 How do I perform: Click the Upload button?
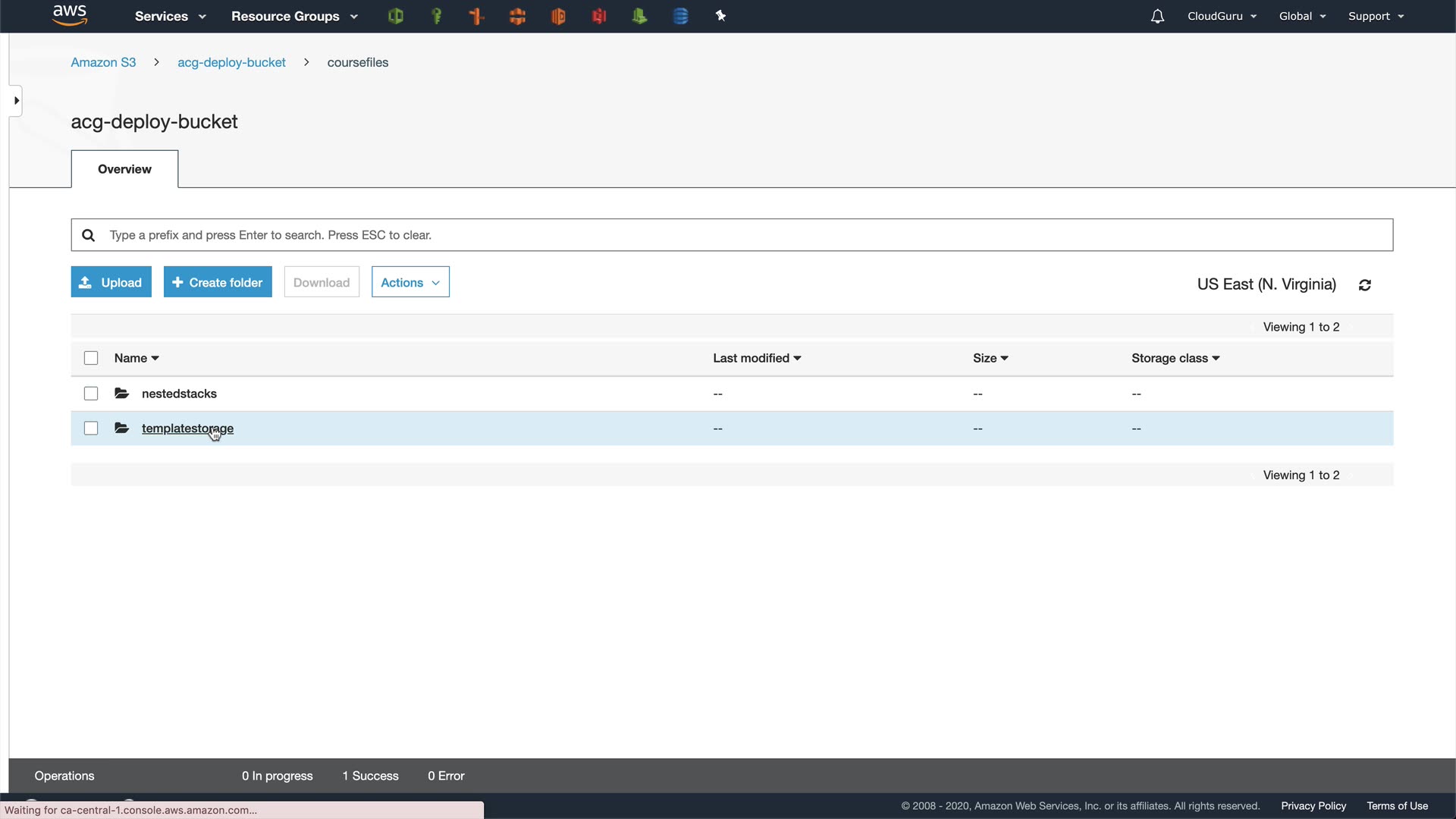111,282
